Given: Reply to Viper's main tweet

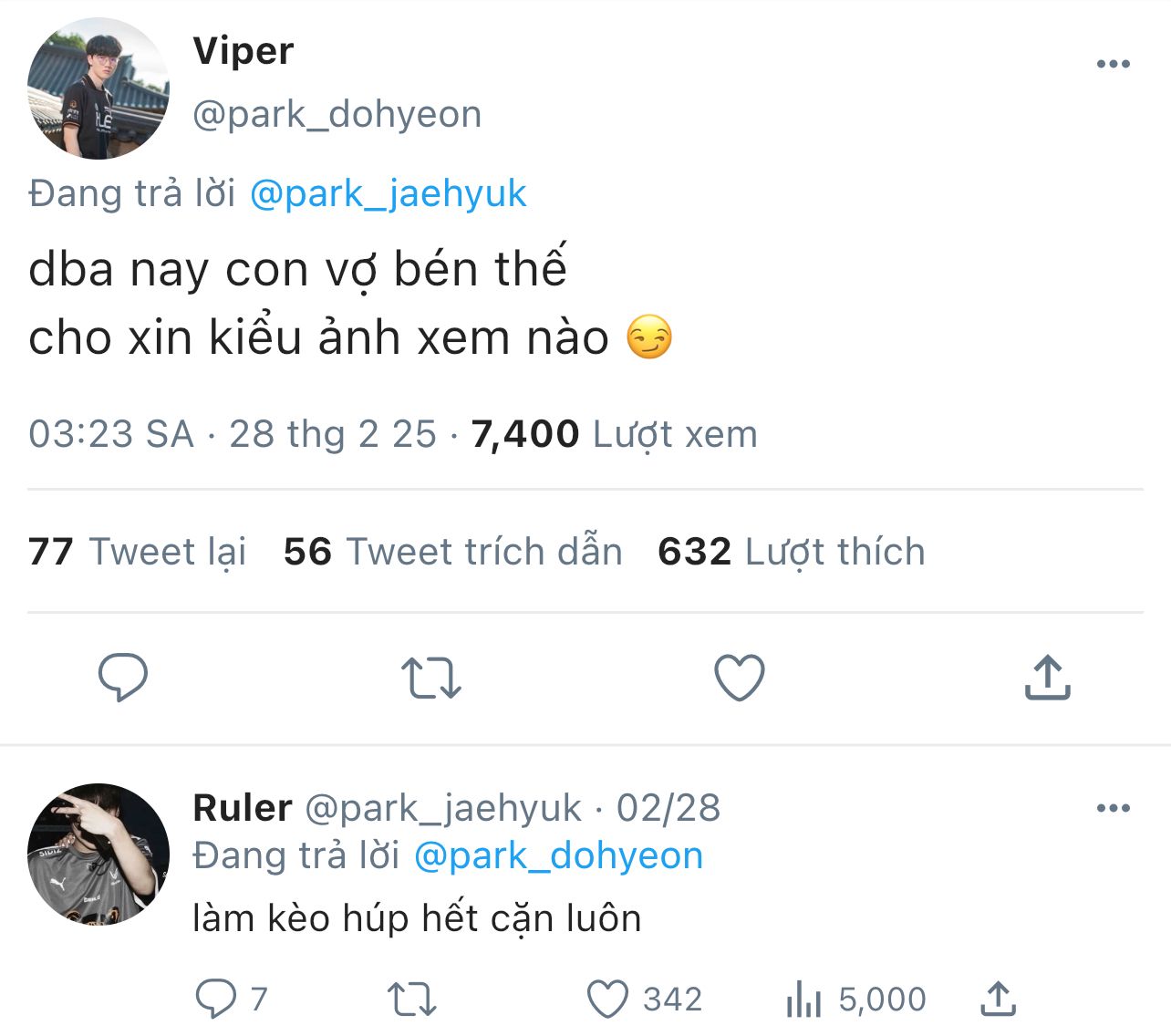Looking at the screenshot, I should [123, 677].
